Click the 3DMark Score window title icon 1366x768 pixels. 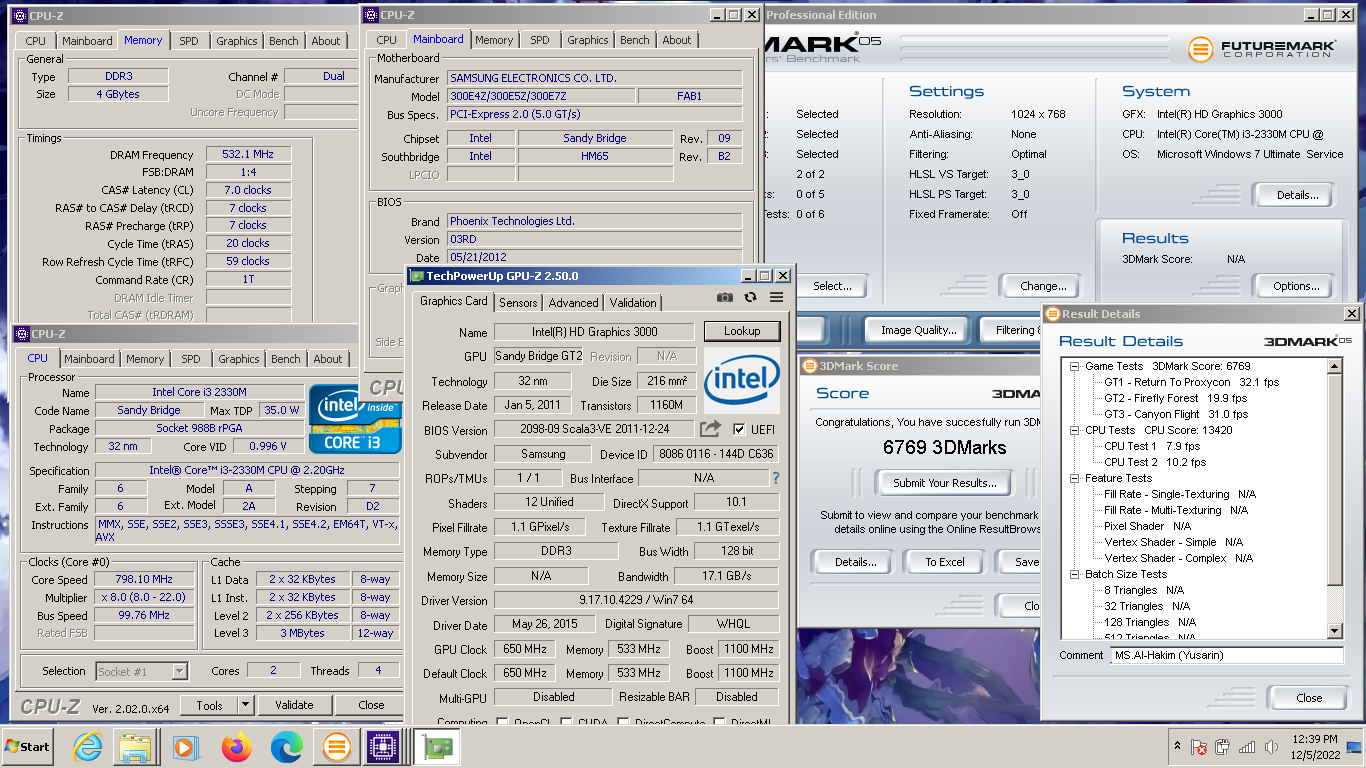pyautogui.click(x=809, y=366)
